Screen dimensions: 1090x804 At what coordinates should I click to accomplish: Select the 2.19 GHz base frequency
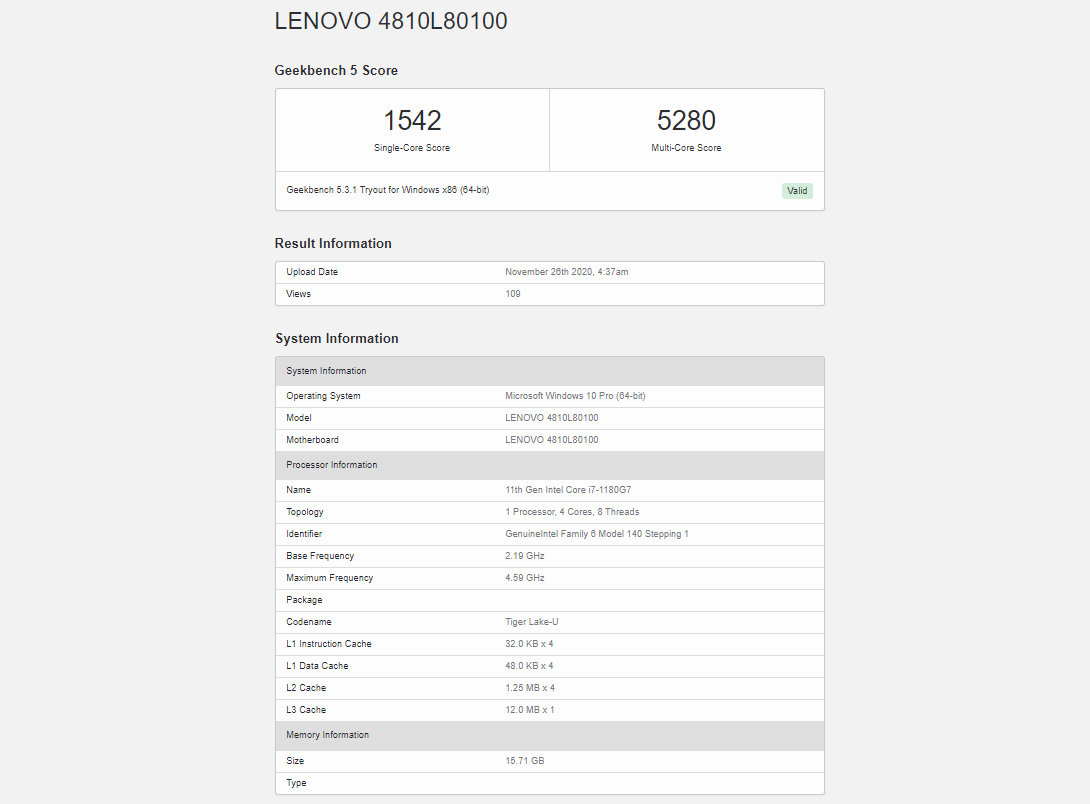[x=525, y=556]
